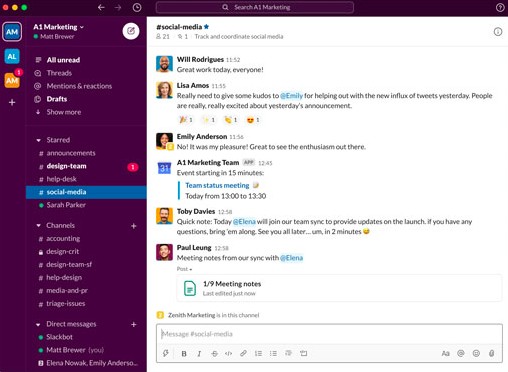The width and height of the screenshot is (508, 372).
Task: Open shortcuts lightning bolt in composer
Action: pos(166,353)
